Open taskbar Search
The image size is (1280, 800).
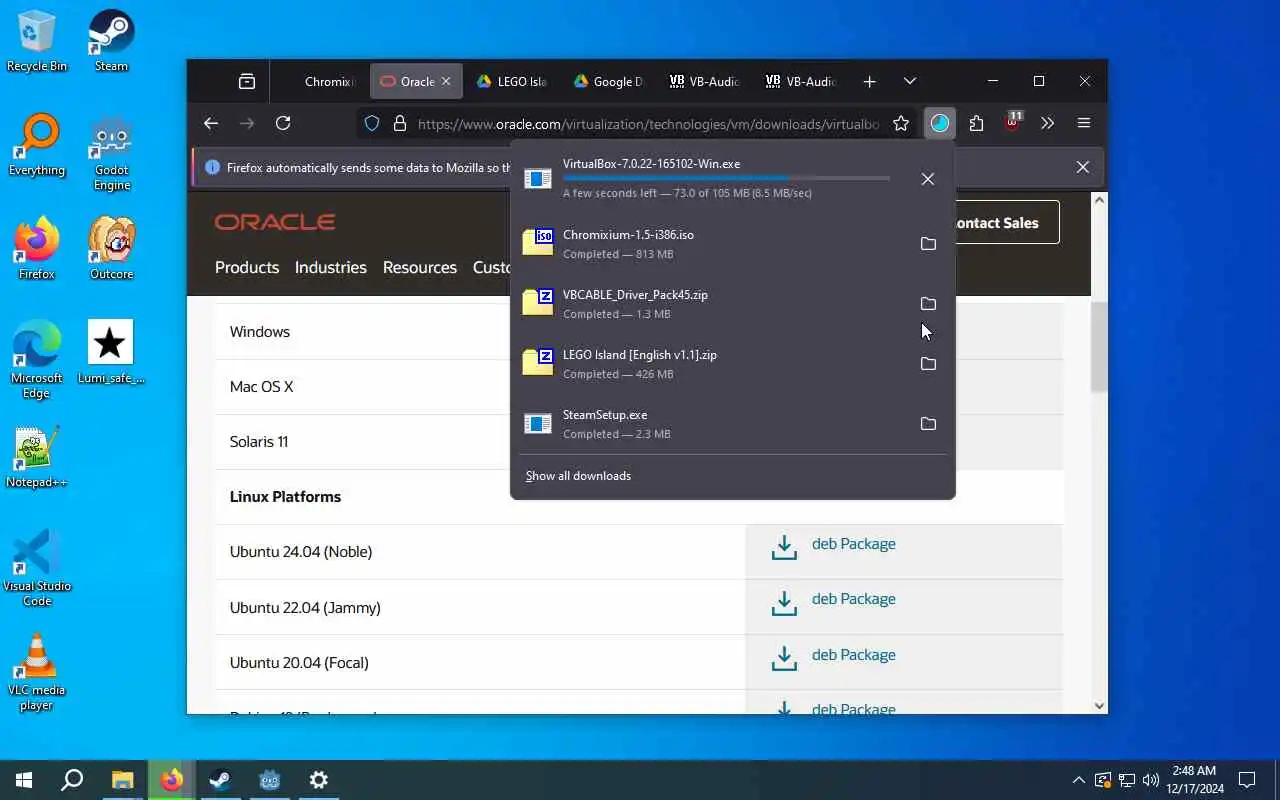click(72, 780)
